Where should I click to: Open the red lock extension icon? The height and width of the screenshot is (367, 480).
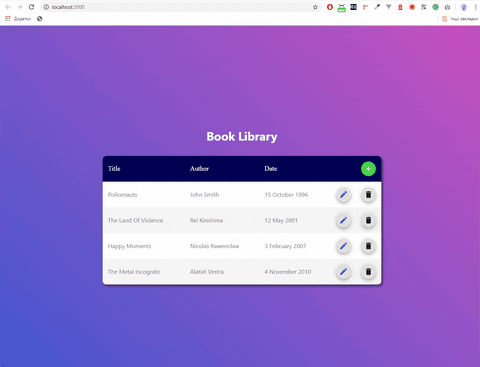pos(400,7)
